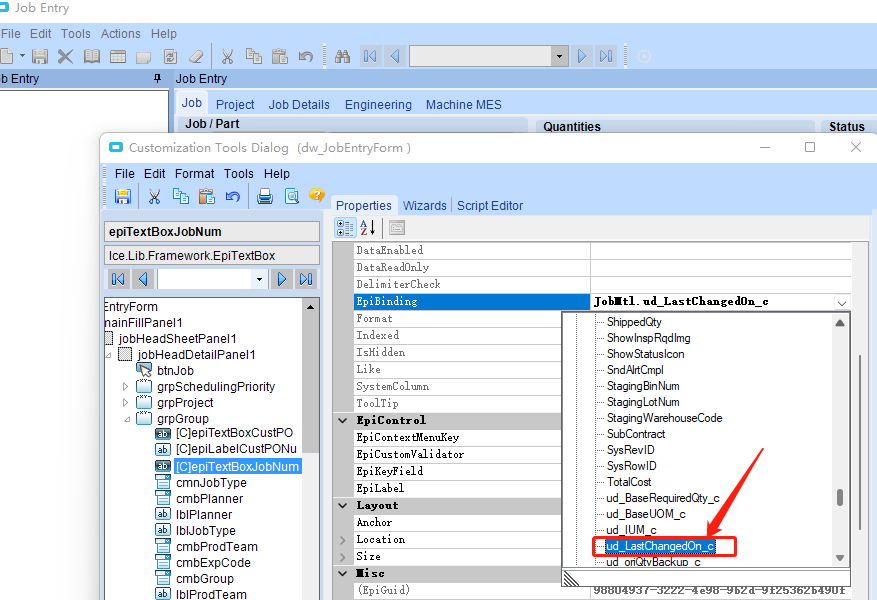Expand the Size property

coord(343,557)
